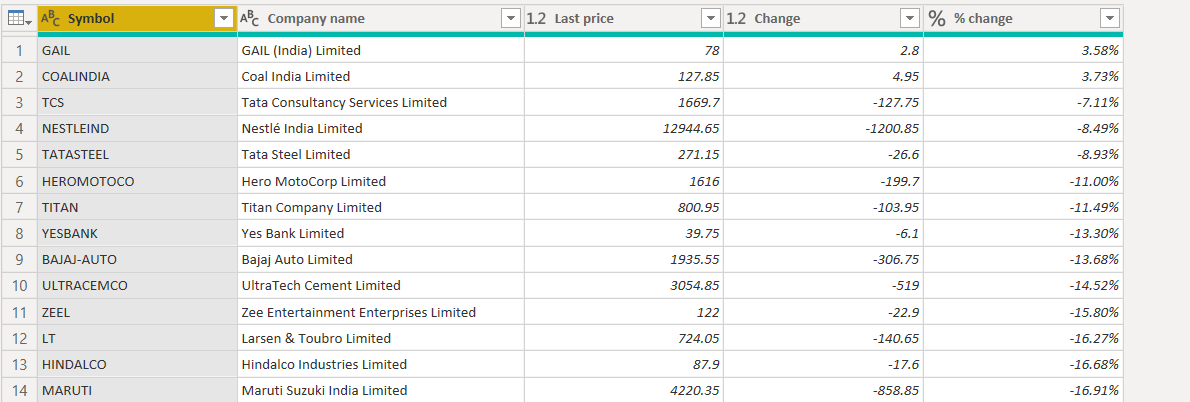Expand the Last price filter dropdown

click(710, 18)
